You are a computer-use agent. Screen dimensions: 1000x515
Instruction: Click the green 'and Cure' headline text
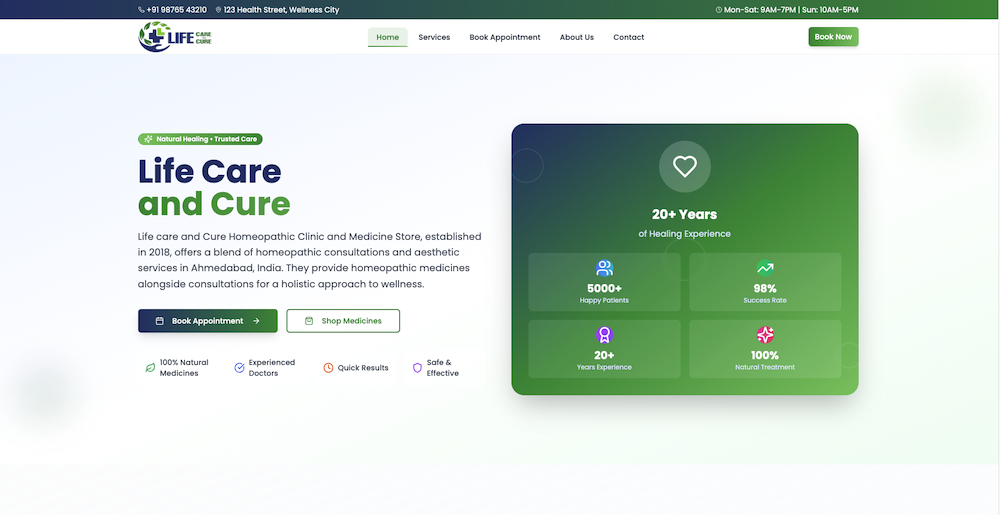click(x=214, y=204)
